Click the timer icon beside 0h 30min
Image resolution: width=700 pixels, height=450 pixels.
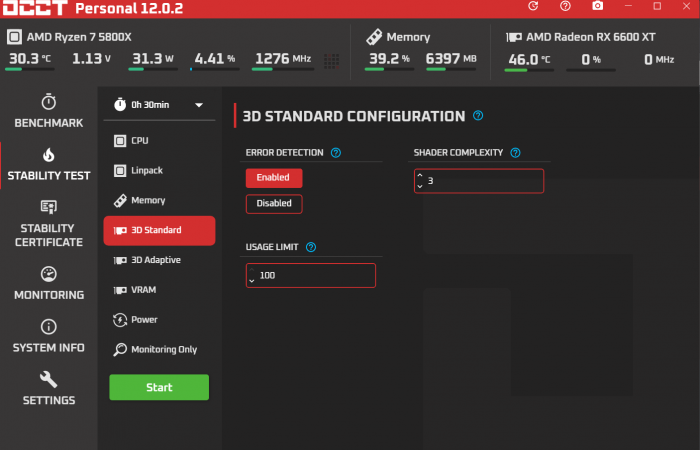pos(120,104)
